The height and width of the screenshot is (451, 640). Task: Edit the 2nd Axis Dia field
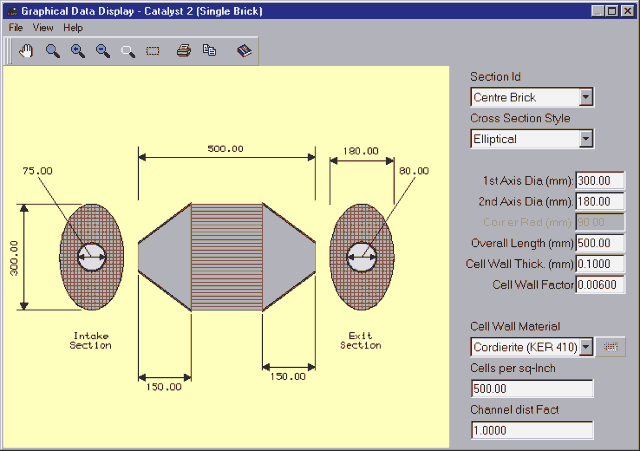click(600, 202)
